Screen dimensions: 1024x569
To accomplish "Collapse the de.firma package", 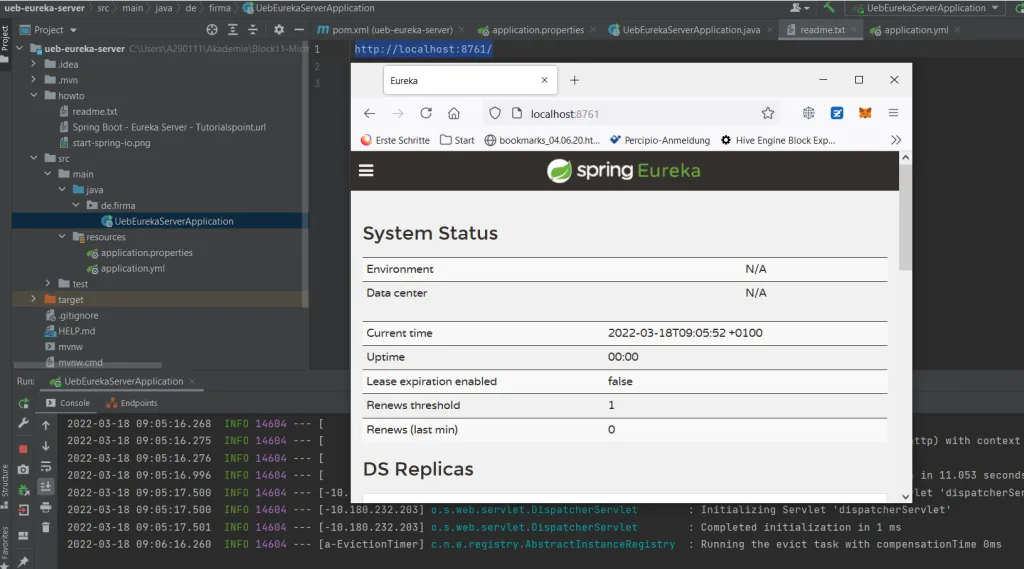I will [76, 205].
